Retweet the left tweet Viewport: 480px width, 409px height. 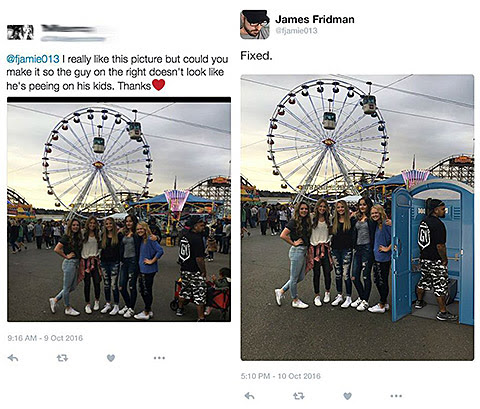[62, 358]
